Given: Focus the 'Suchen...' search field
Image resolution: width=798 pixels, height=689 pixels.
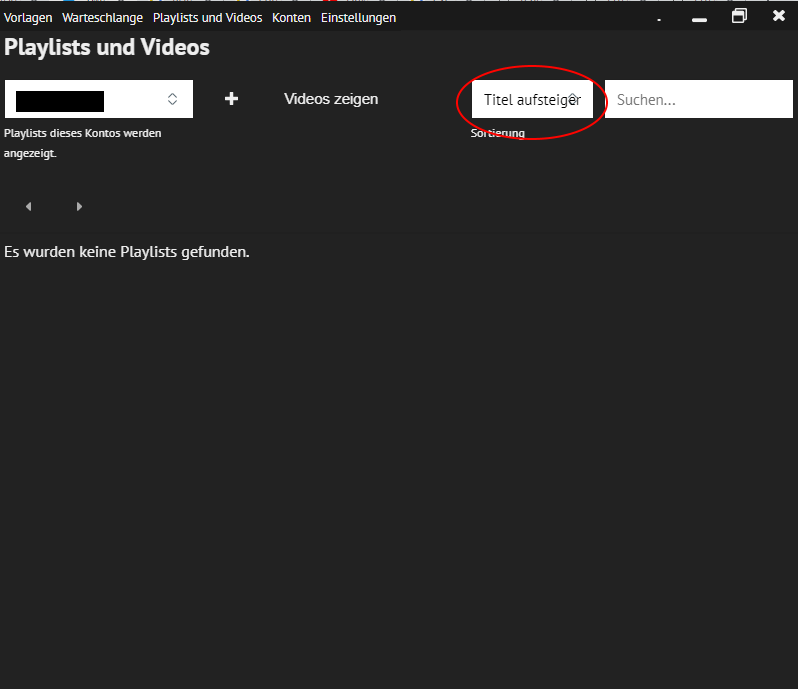Looking at the screenshot, I should pyautogui.click(x=698, y=100).
